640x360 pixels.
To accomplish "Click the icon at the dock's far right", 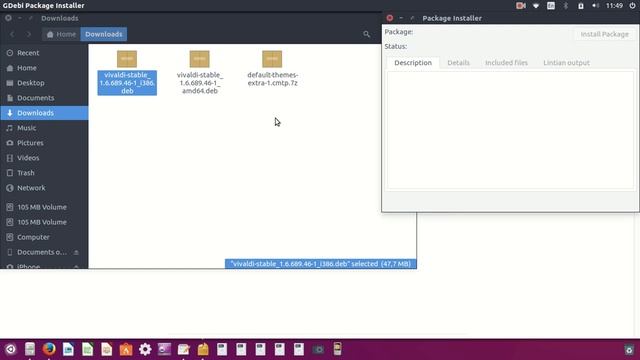I will (x=629, y=350).
